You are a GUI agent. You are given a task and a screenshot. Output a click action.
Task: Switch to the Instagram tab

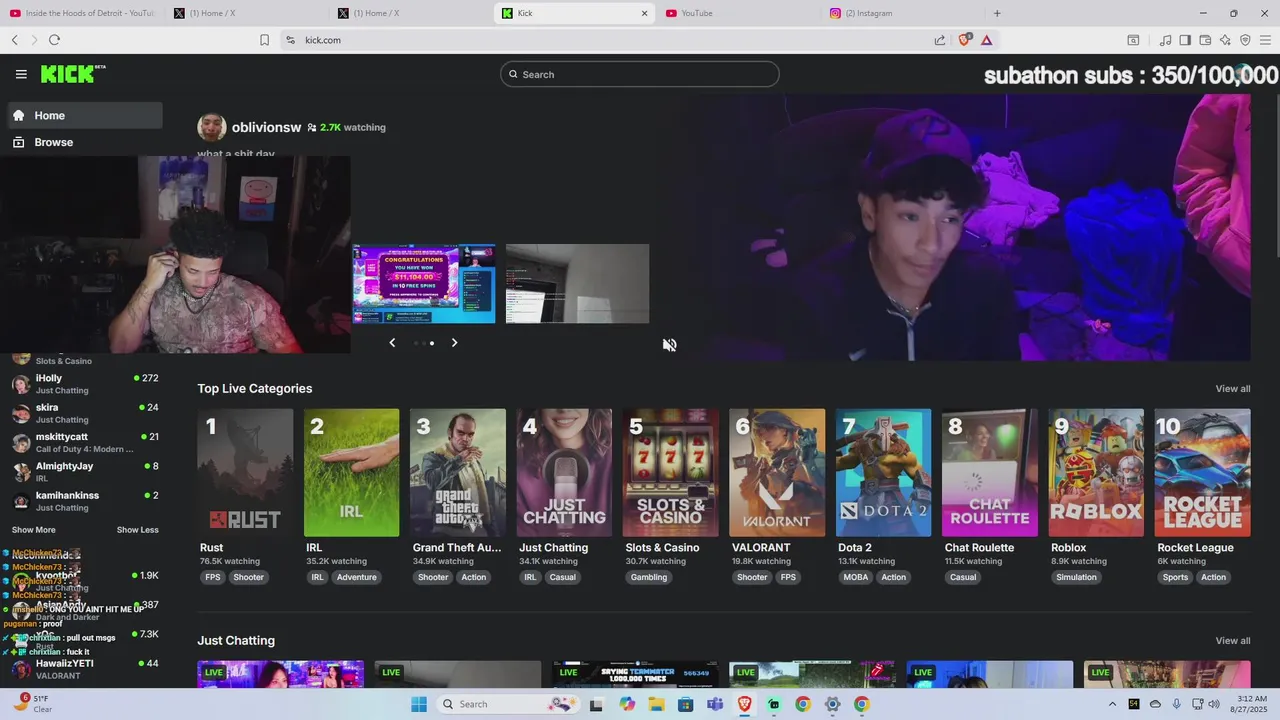coord(902,13)
